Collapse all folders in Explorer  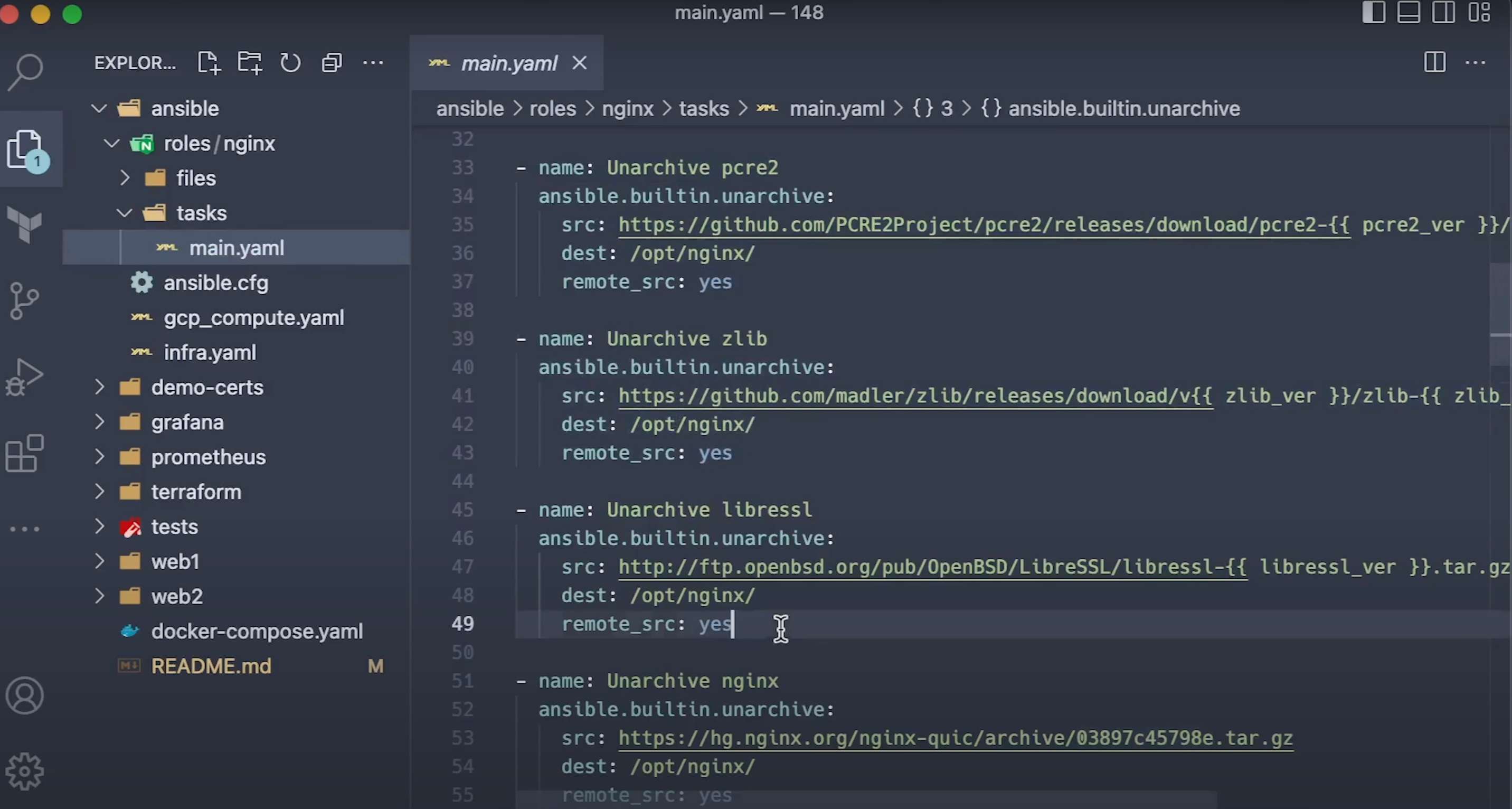(x=332, y=63)
